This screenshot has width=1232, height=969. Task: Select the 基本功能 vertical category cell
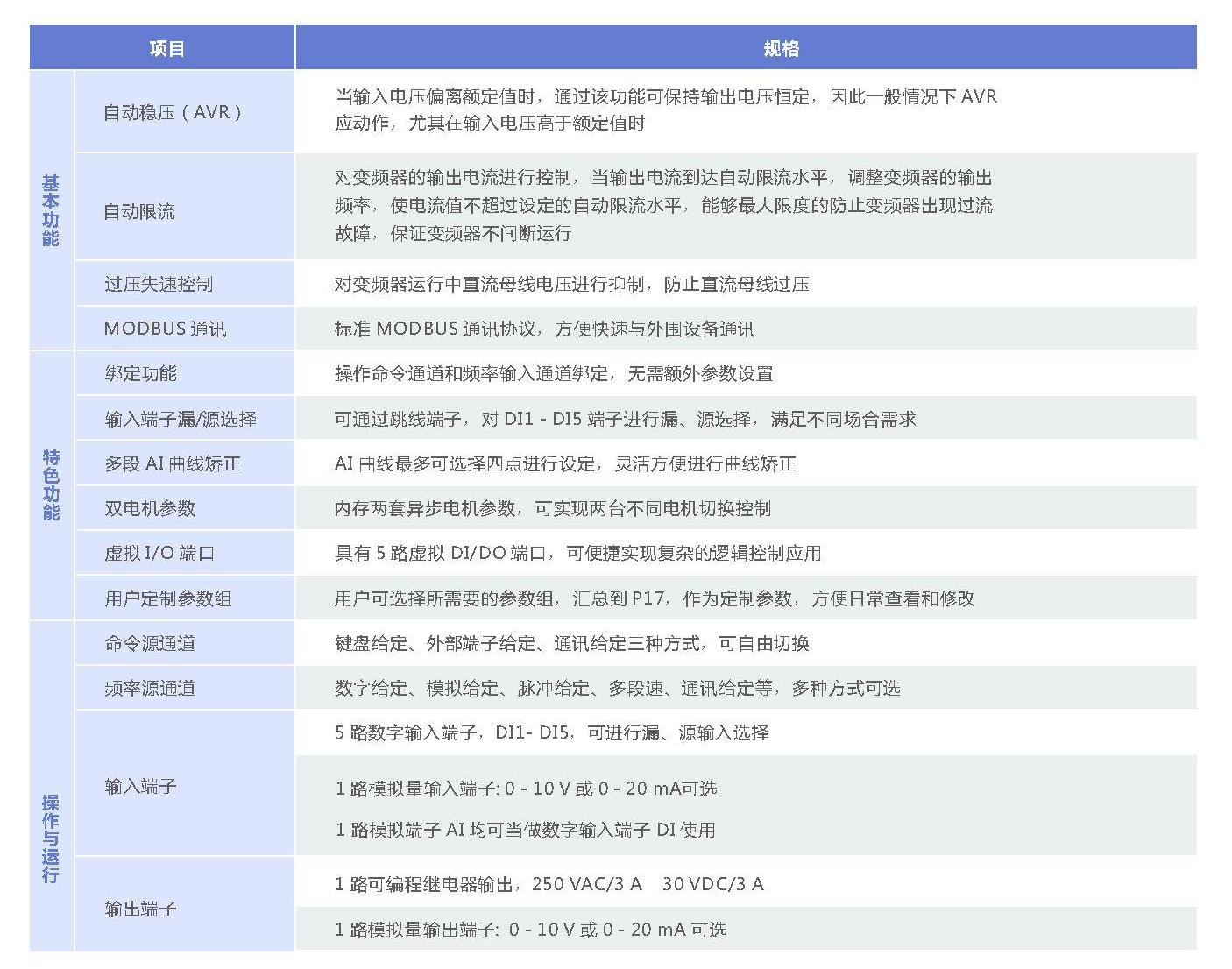pyautogui.click(x=51, y=210)
